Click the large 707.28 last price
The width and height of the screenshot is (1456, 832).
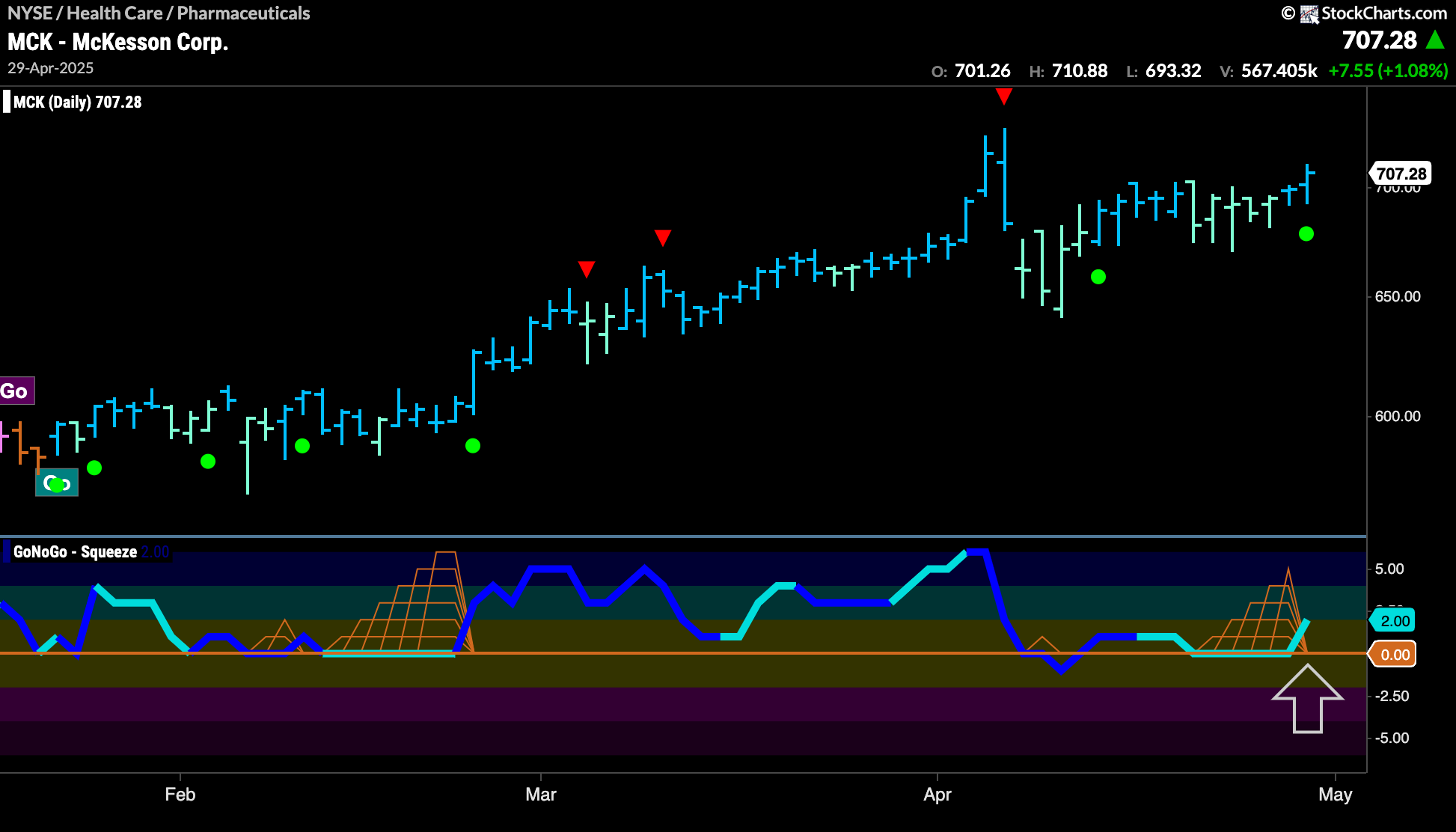(1380, 40)
